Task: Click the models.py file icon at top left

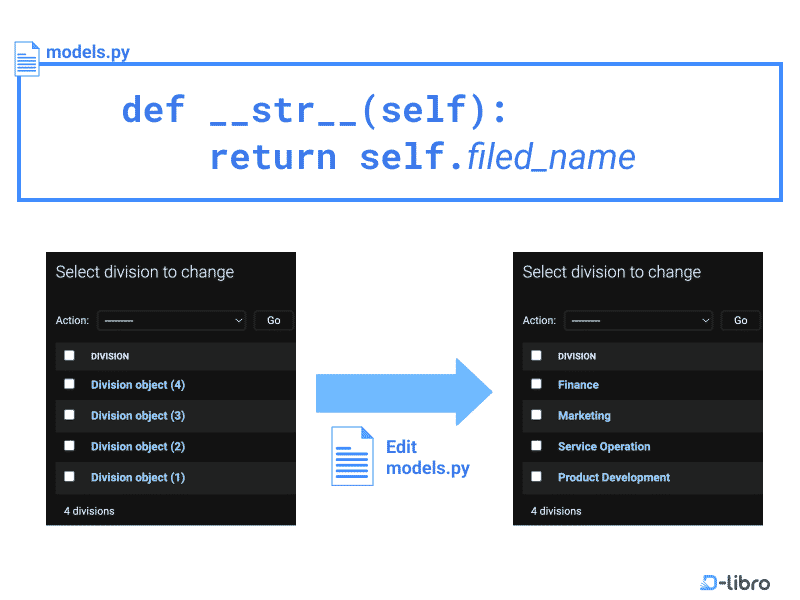Action: (x=26, y=58)
